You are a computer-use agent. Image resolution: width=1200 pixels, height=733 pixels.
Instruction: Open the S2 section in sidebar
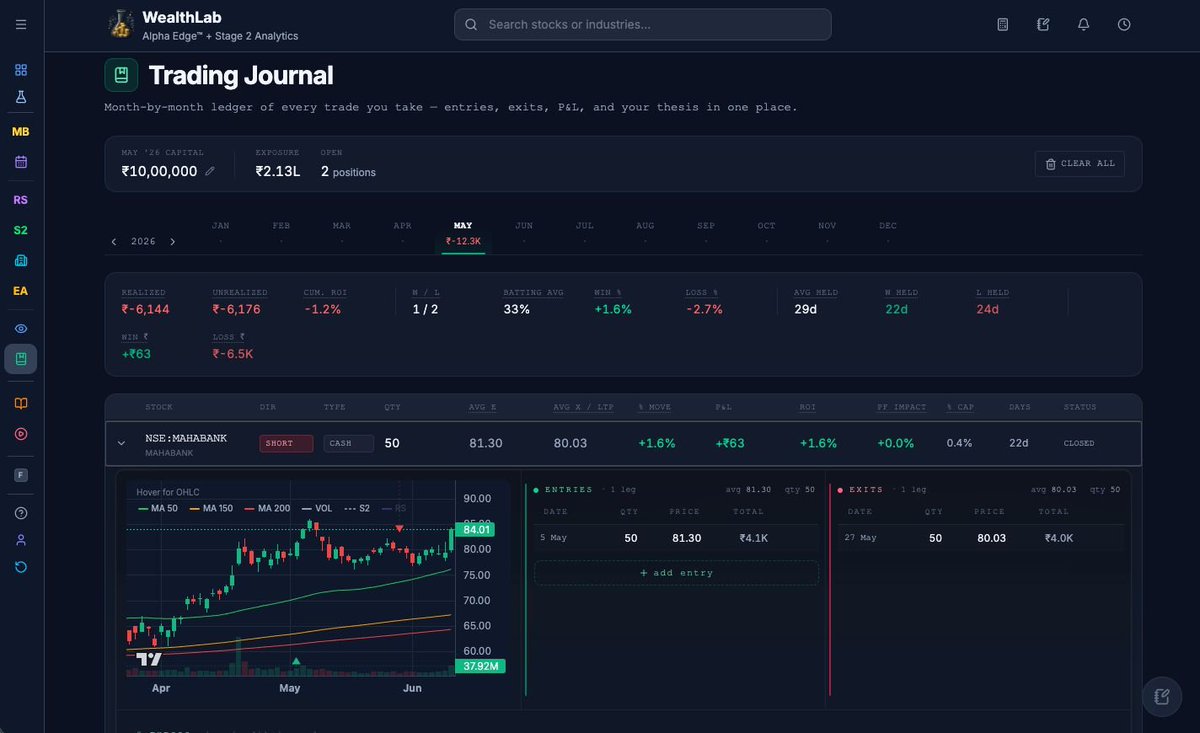click(21, 230)
